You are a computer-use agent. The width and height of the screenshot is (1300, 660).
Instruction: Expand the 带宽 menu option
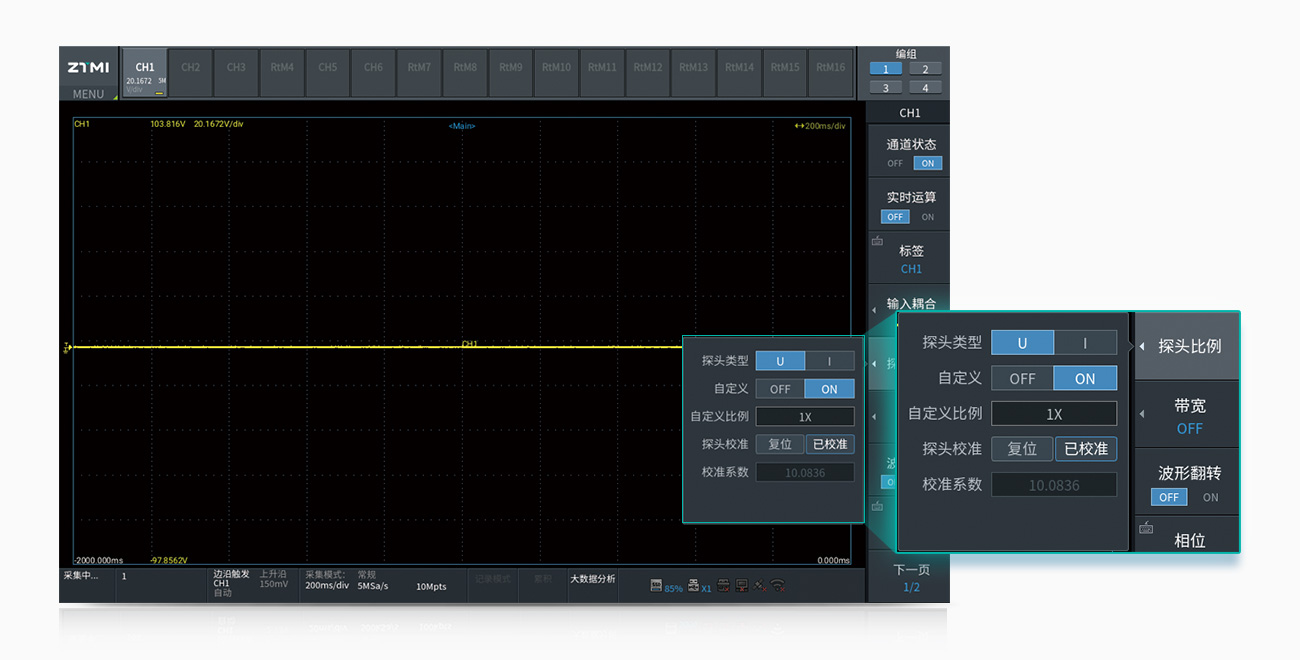1188,414
